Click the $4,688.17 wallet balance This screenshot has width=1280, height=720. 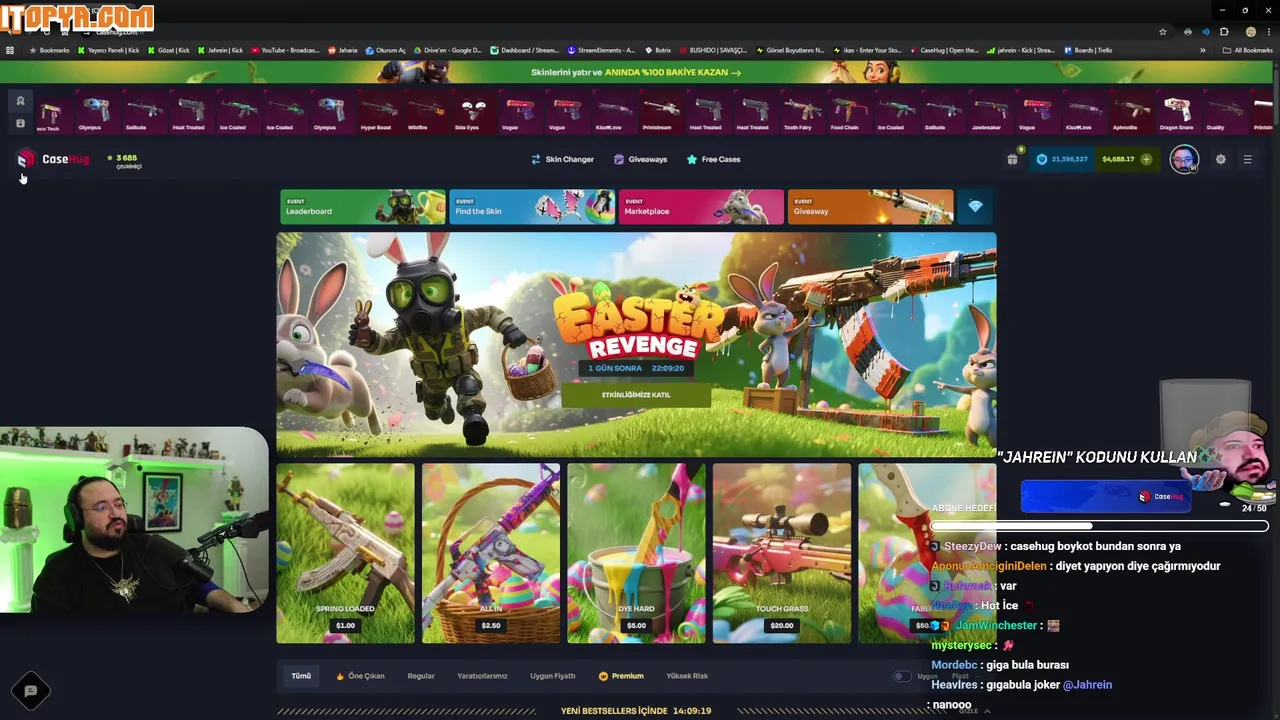(x=1118, y=159)
